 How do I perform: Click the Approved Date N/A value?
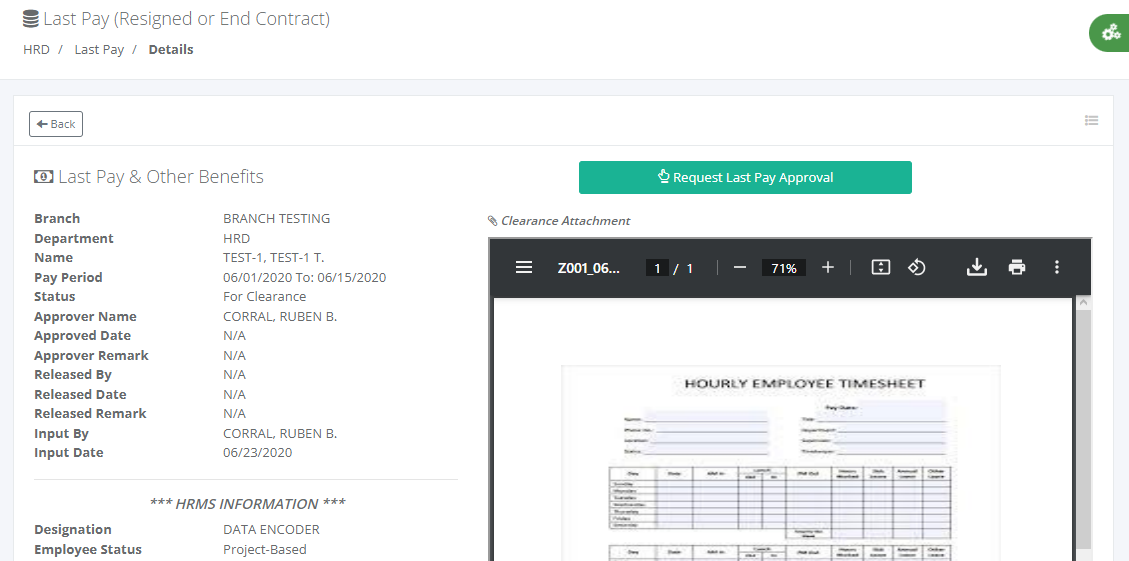234,336
